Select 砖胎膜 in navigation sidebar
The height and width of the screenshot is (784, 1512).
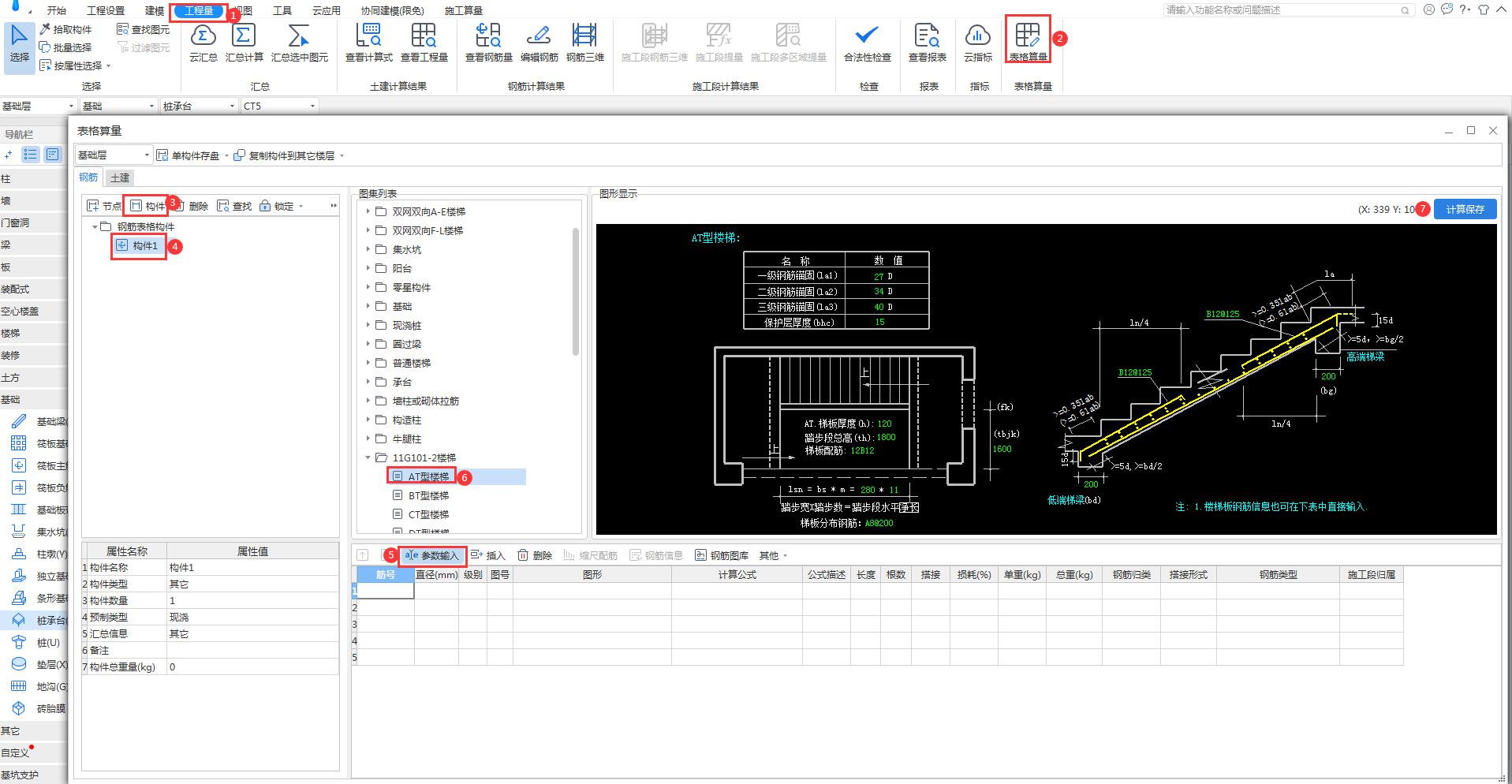(x=39, y=708)
